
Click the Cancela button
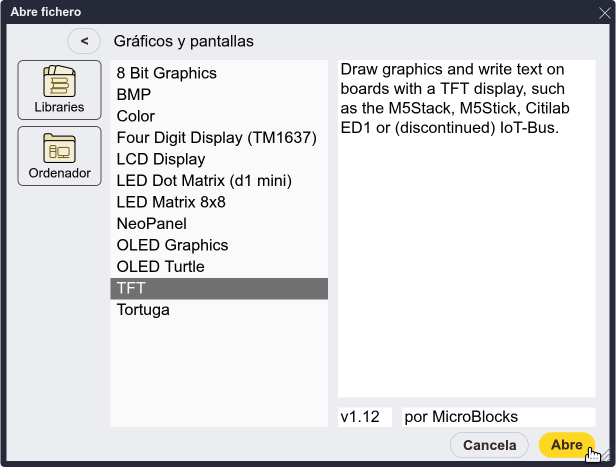point(489,445)
